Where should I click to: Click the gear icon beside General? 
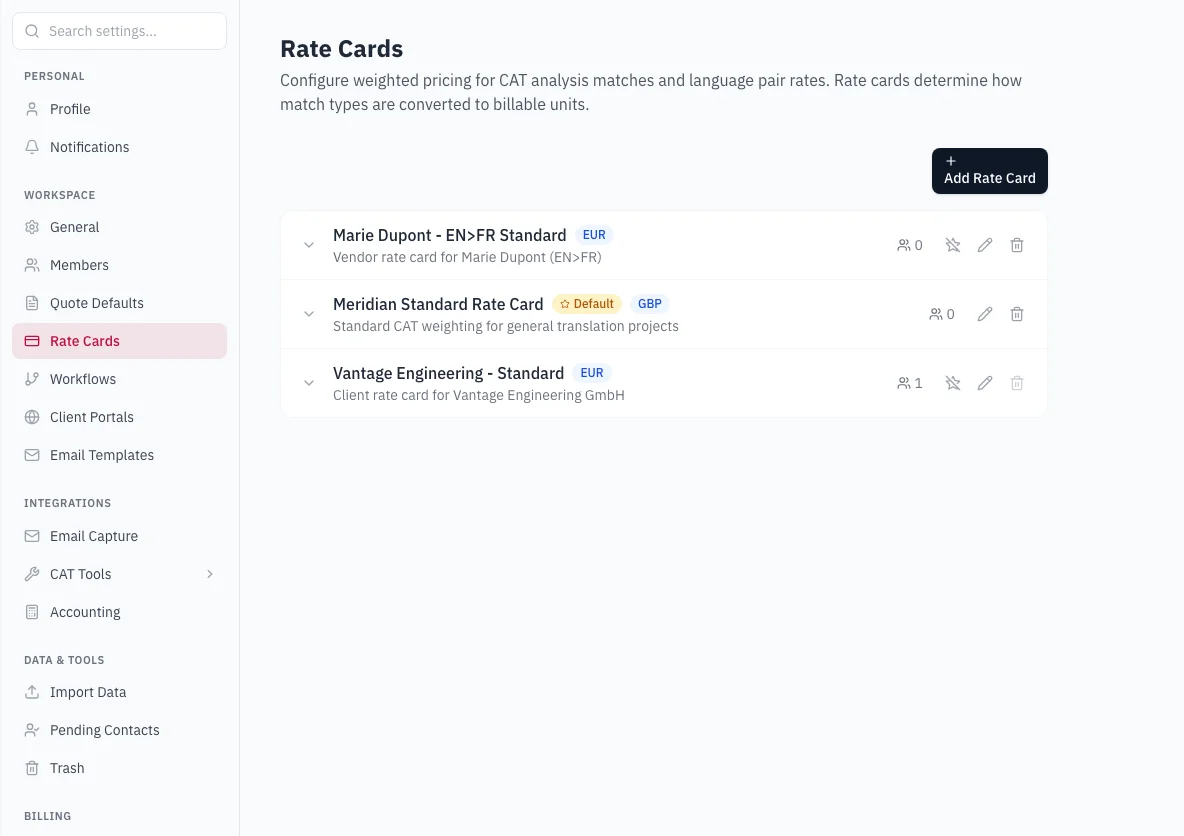(32, 227)
